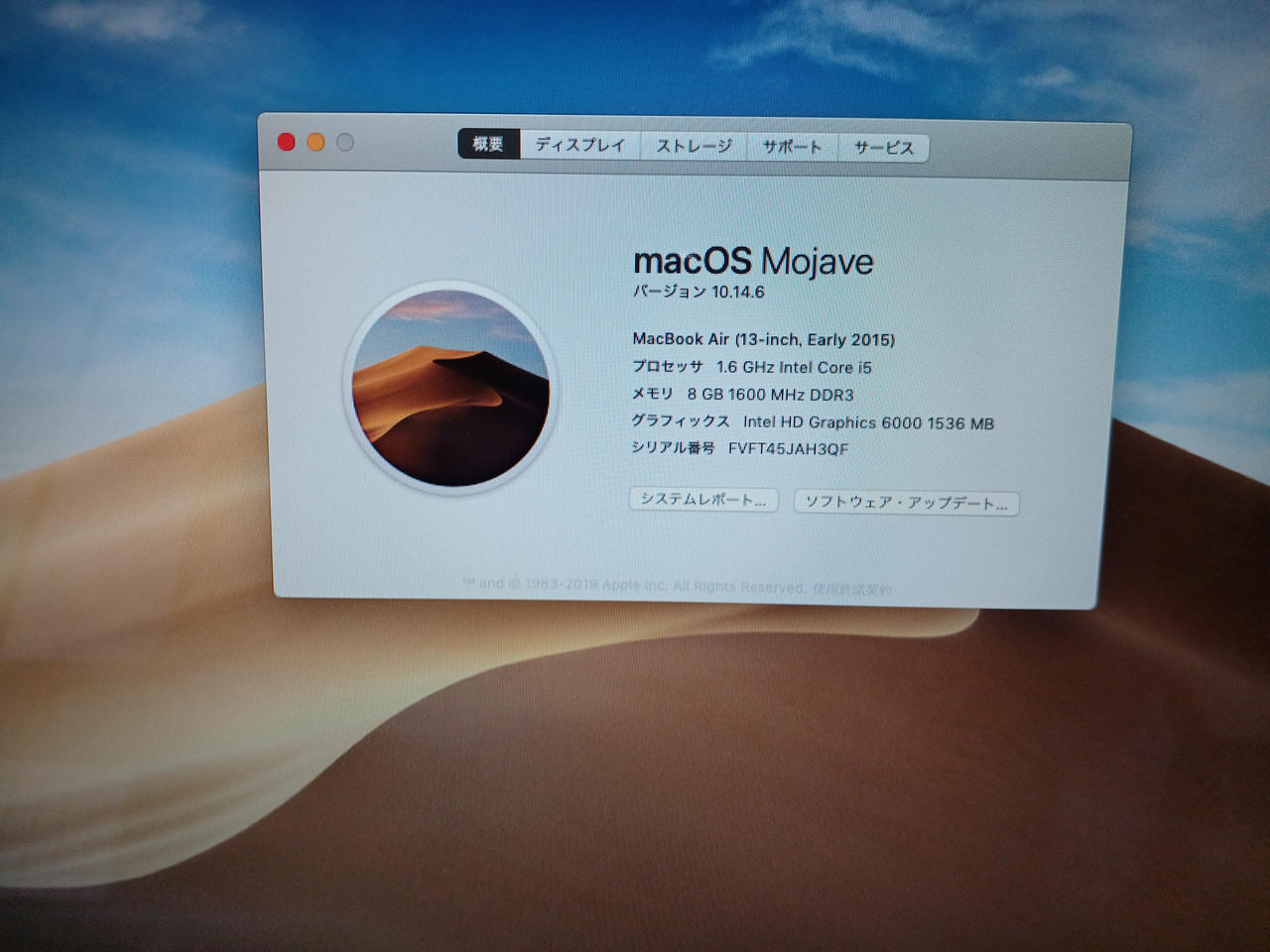Click the serial number FVFT45JAH3QF
Viewport: 1270px width, 952px height.
click(789, 449)
